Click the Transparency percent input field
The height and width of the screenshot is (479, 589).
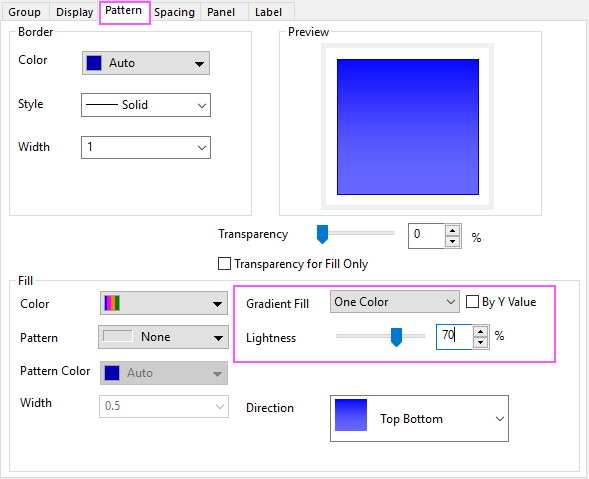click(x=427, y=236)
